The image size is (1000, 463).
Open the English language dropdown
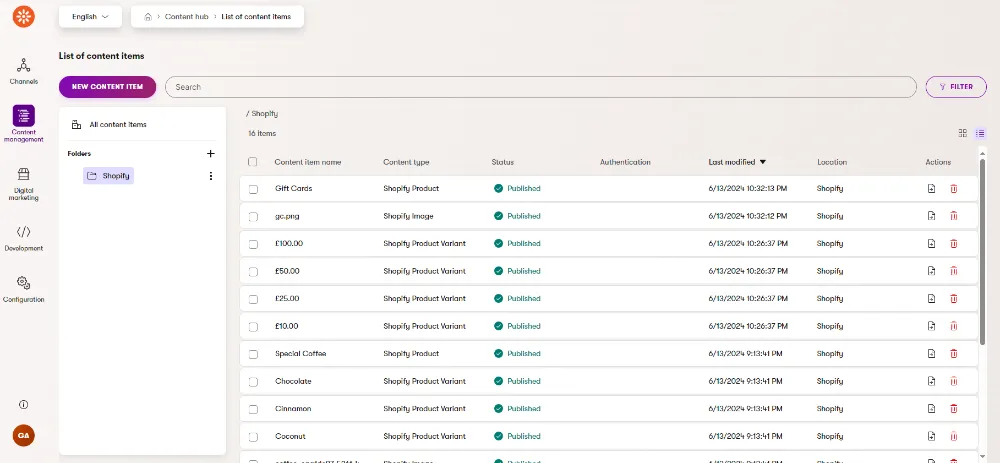[90, 17]
